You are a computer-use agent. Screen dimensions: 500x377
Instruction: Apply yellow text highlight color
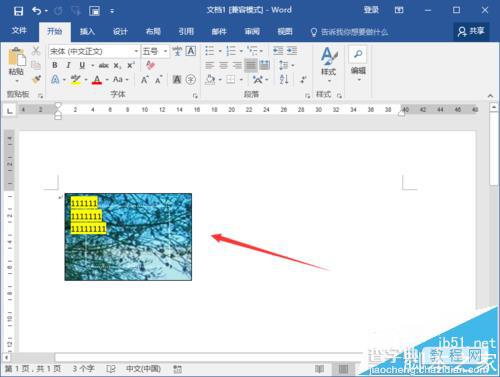point(76,80)
